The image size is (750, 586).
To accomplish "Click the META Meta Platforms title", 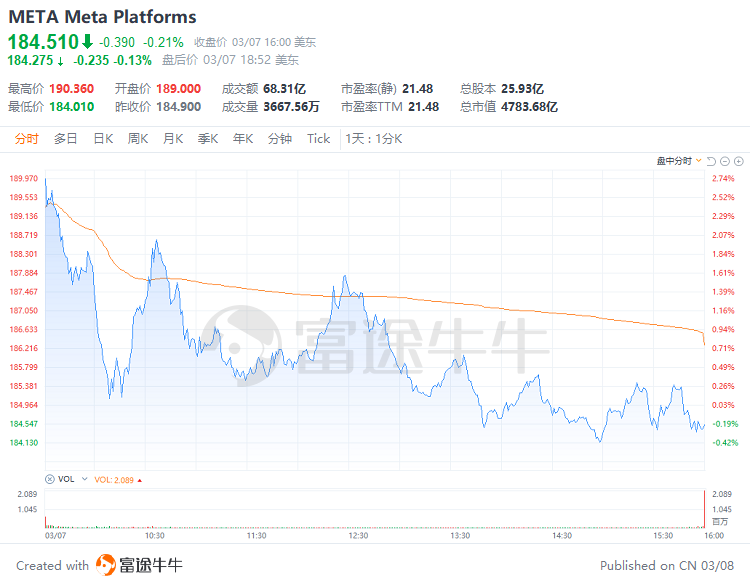I will pyautogui.click(x=102, y=17).
